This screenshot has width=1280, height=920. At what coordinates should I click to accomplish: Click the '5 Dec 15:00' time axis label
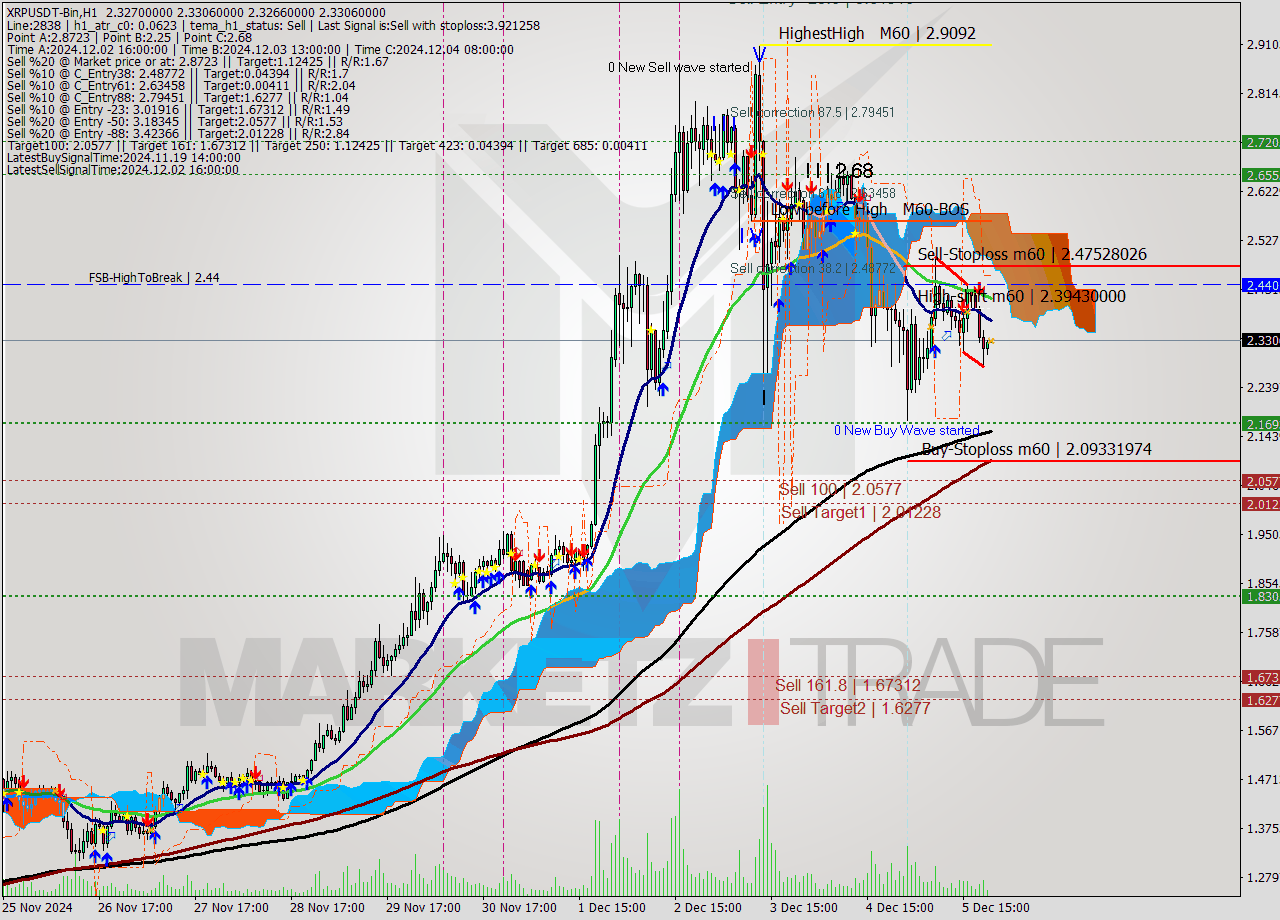[996, 908]
